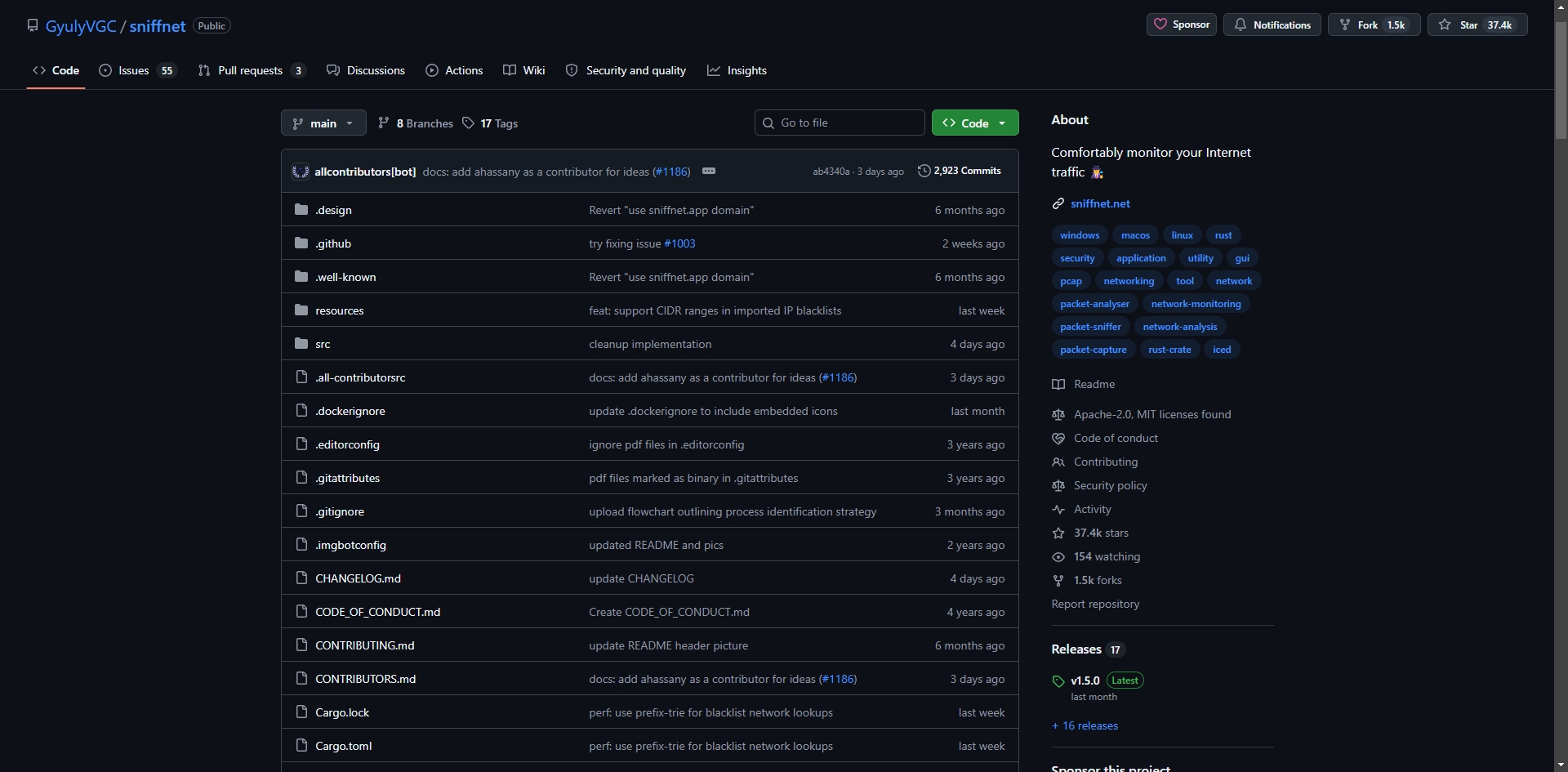Click the Insights graph icon
Screen dimensions: 1568x772
pyautogui.click(x=714, y=70)
